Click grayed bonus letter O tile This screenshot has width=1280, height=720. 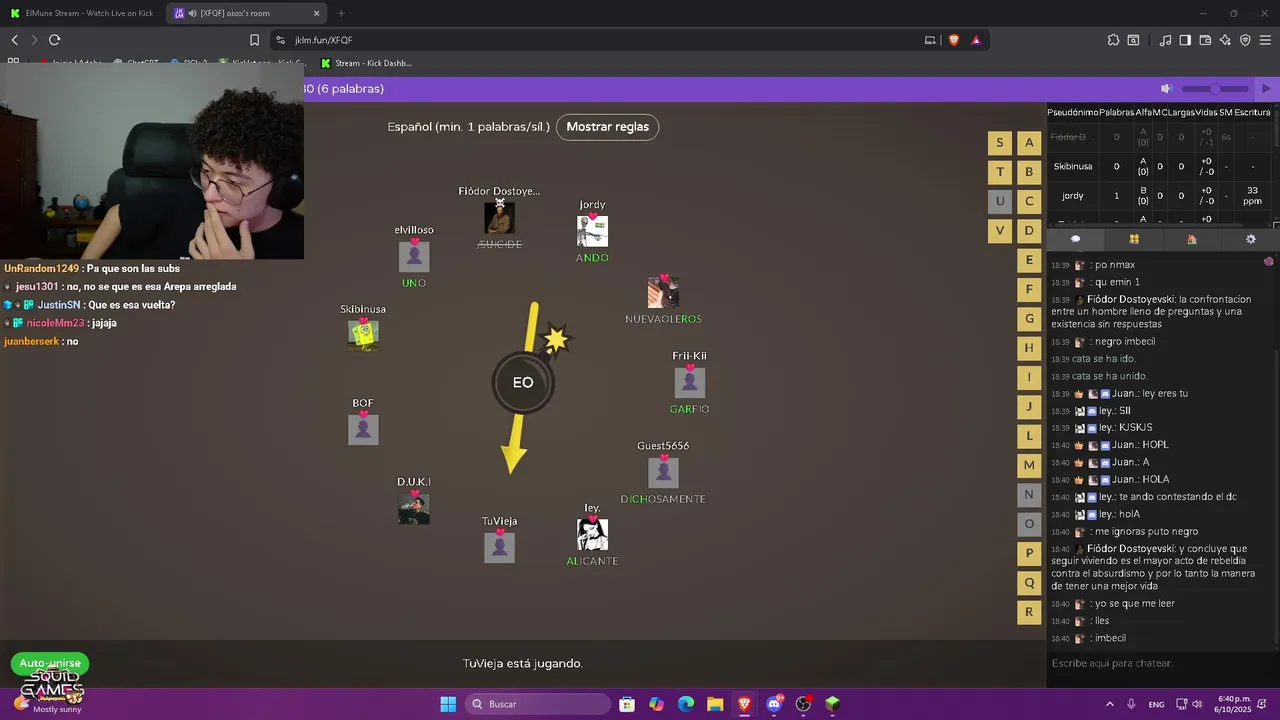pos(1029,524)
